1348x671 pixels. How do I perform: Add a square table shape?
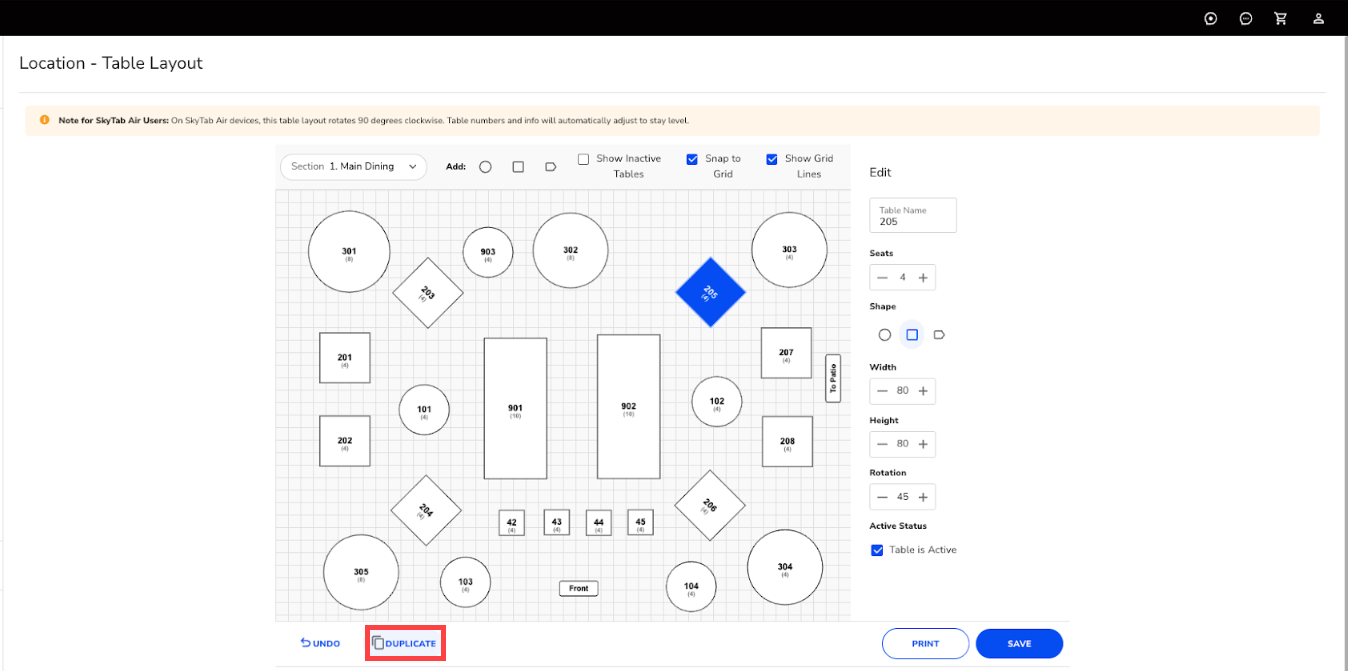518,167
